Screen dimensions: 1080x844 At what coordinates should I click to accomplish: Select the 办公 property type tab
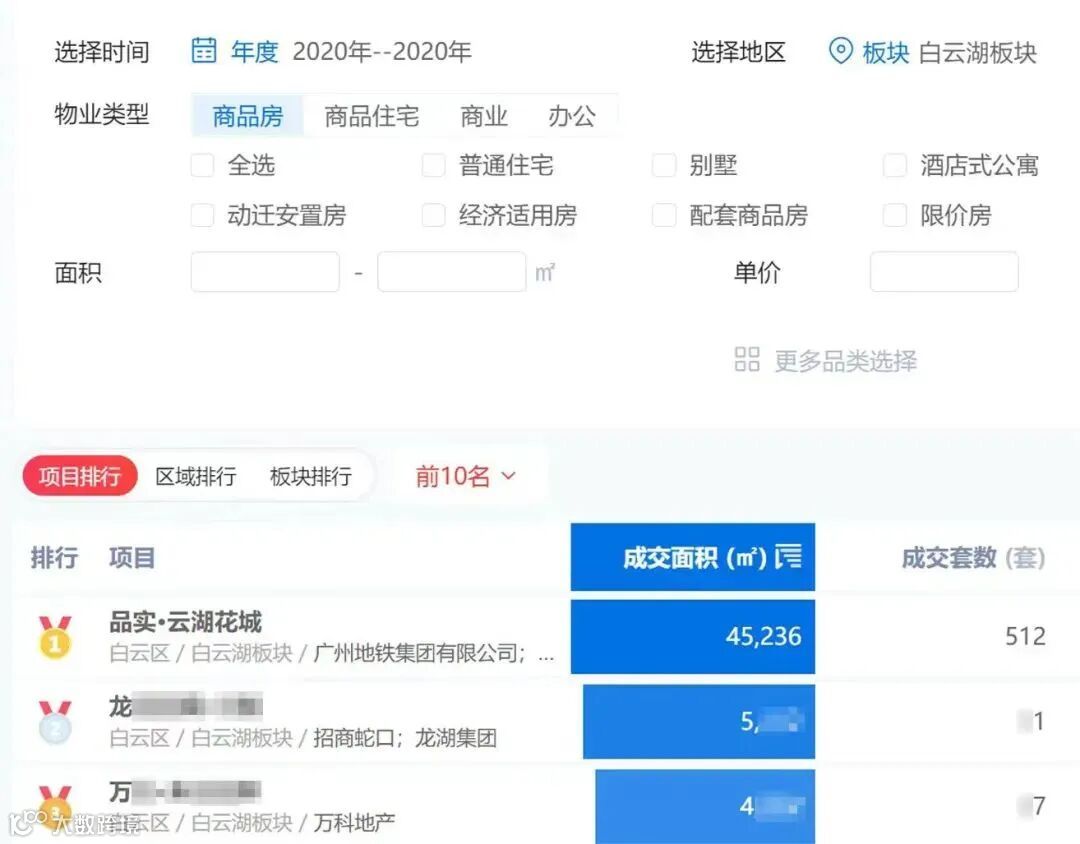coord(572,115)
